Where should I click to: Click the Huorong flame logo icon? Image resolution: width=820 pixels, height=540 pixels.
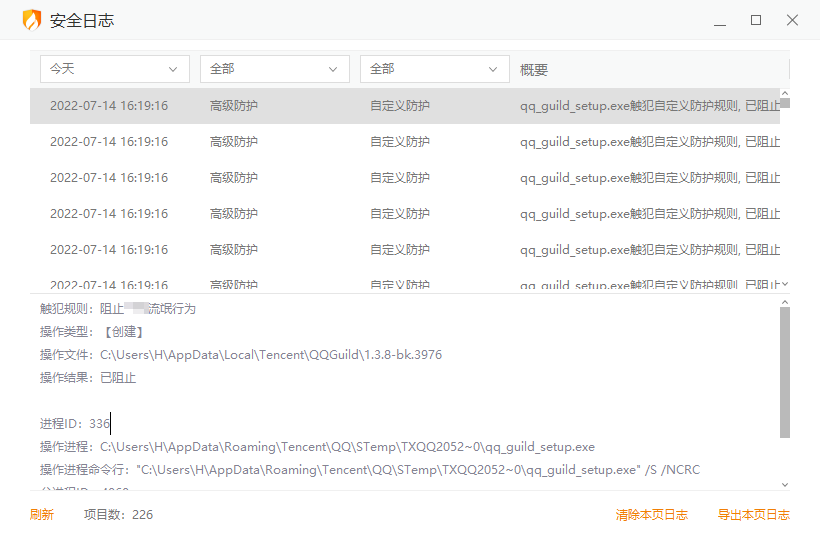[32, 20]
